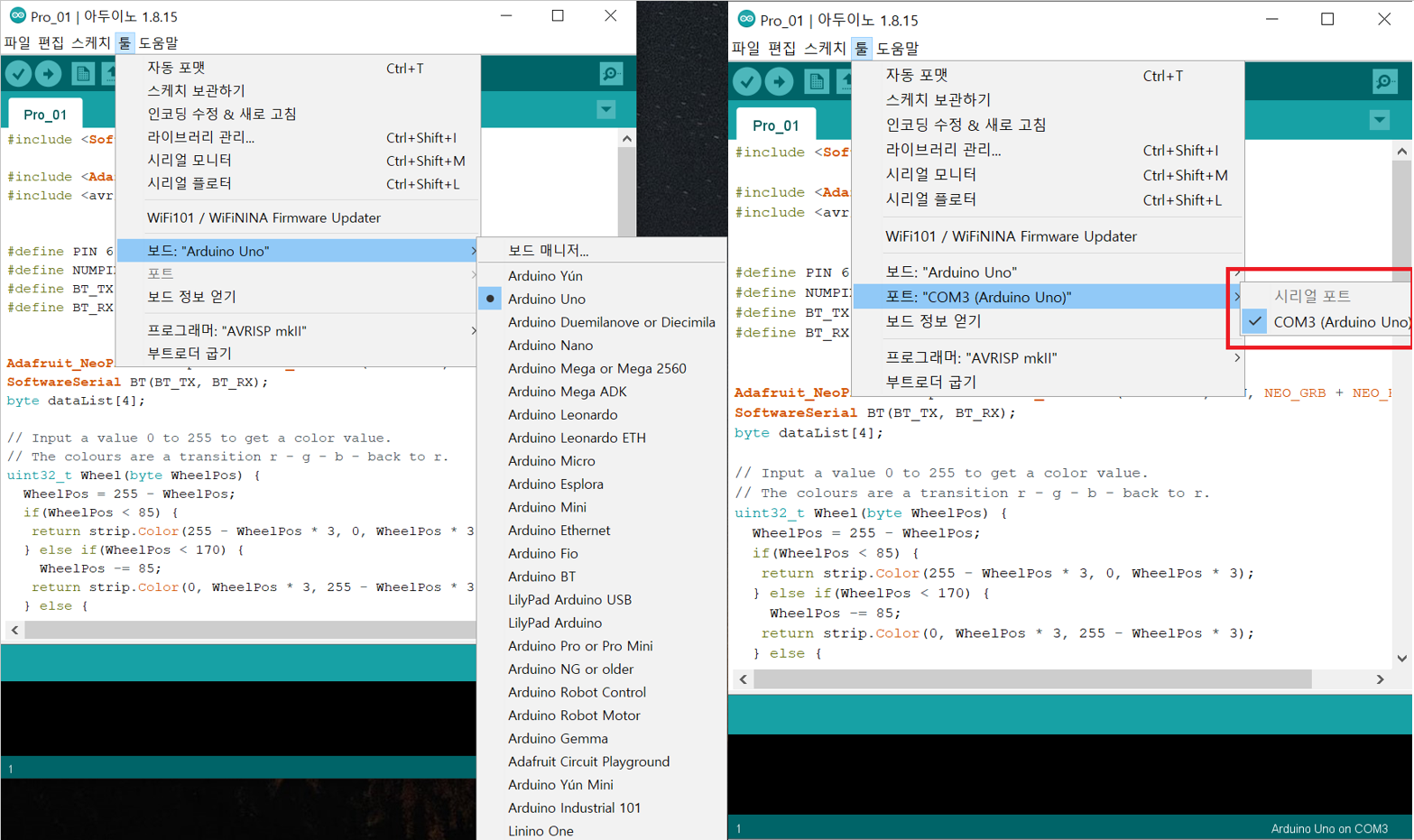Expand 프로그래머: "AVRISP mkII" in left window

click(x=298, y=331)
